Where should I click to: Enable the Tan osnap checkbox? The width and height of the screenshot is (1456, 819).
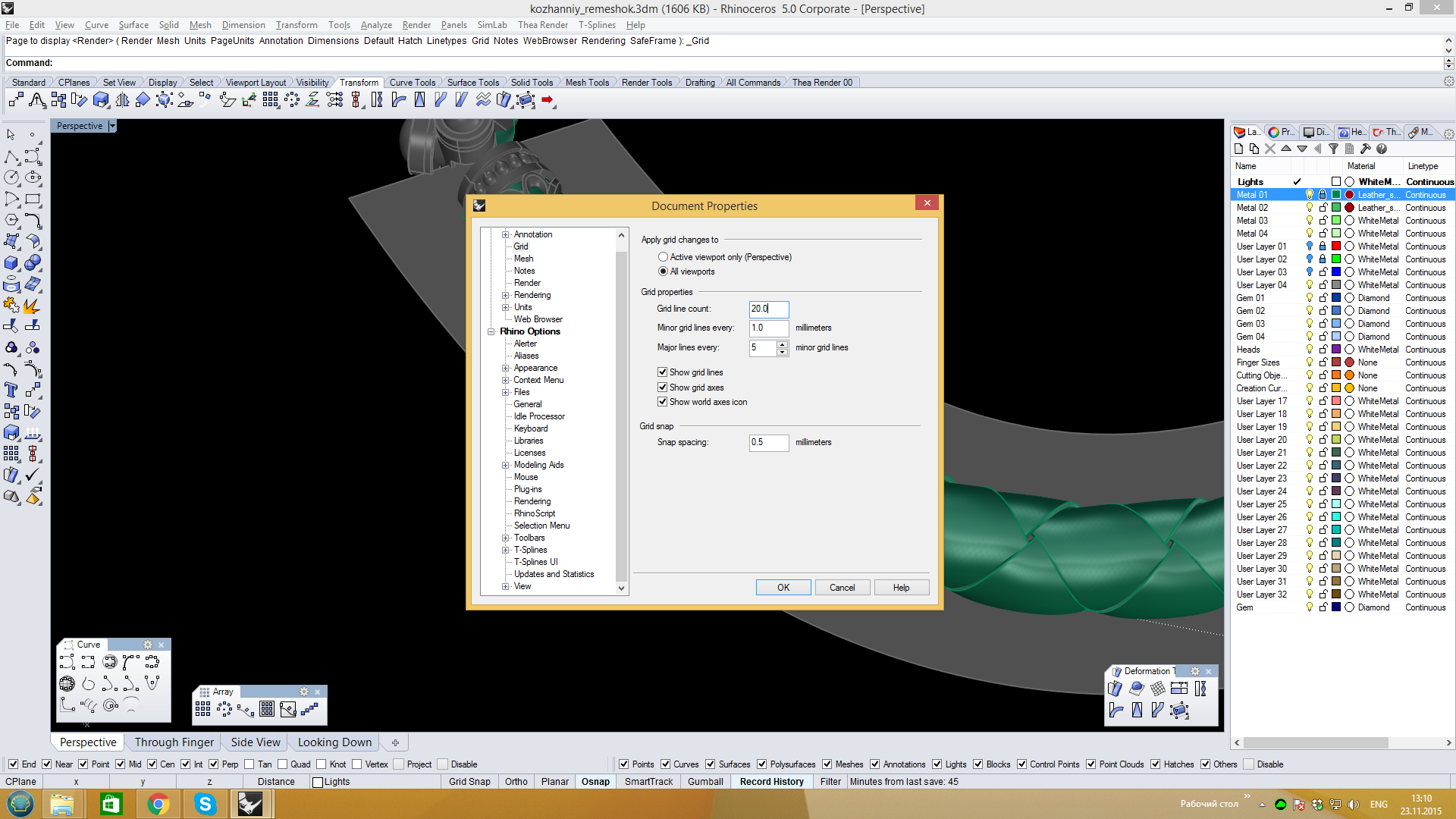[x=249, y=764]
